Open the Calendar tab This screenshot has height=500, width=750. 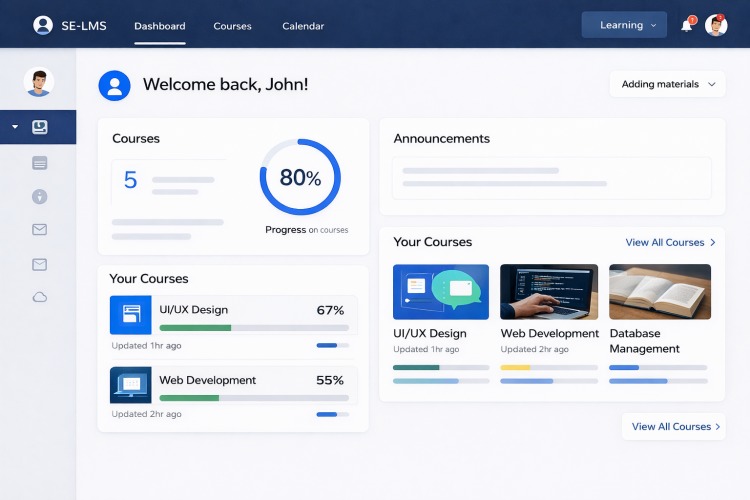(x=303, y=26)
